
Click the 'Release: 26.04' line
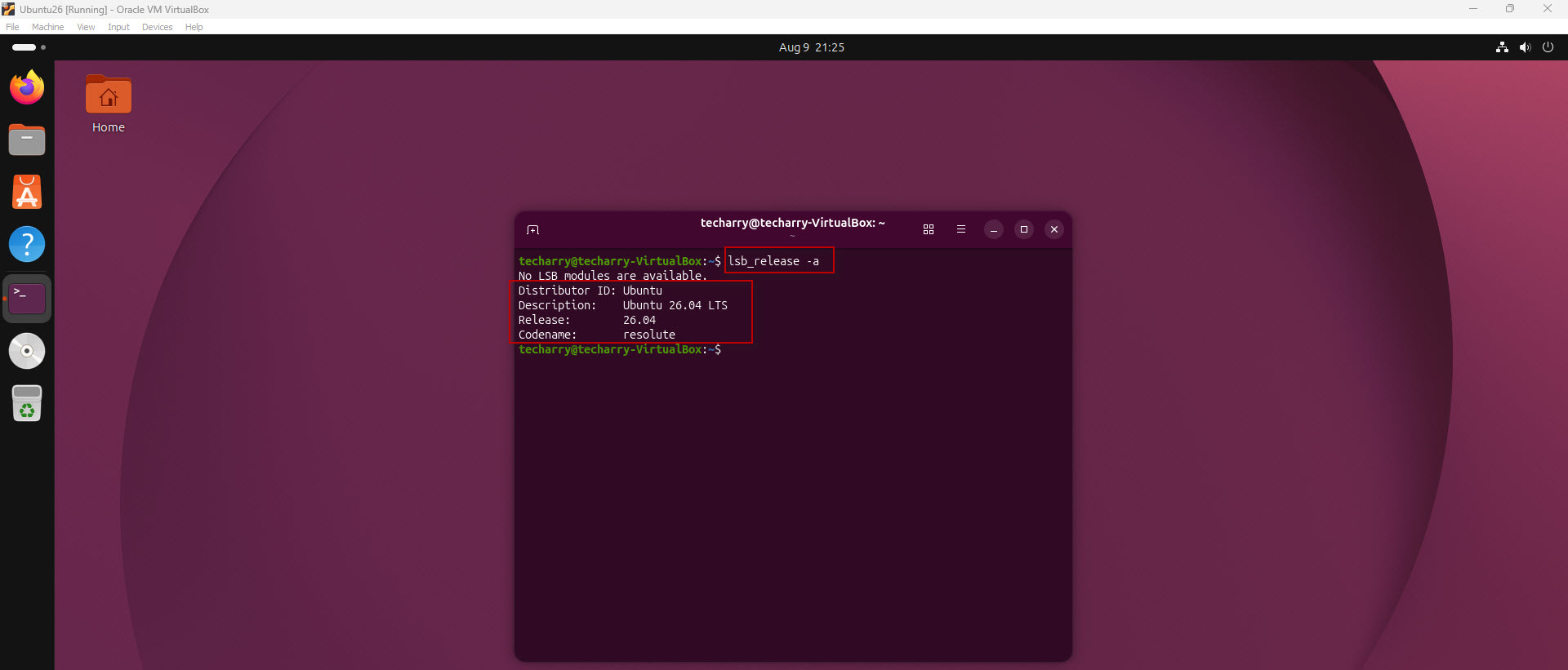tap(587, 320)
